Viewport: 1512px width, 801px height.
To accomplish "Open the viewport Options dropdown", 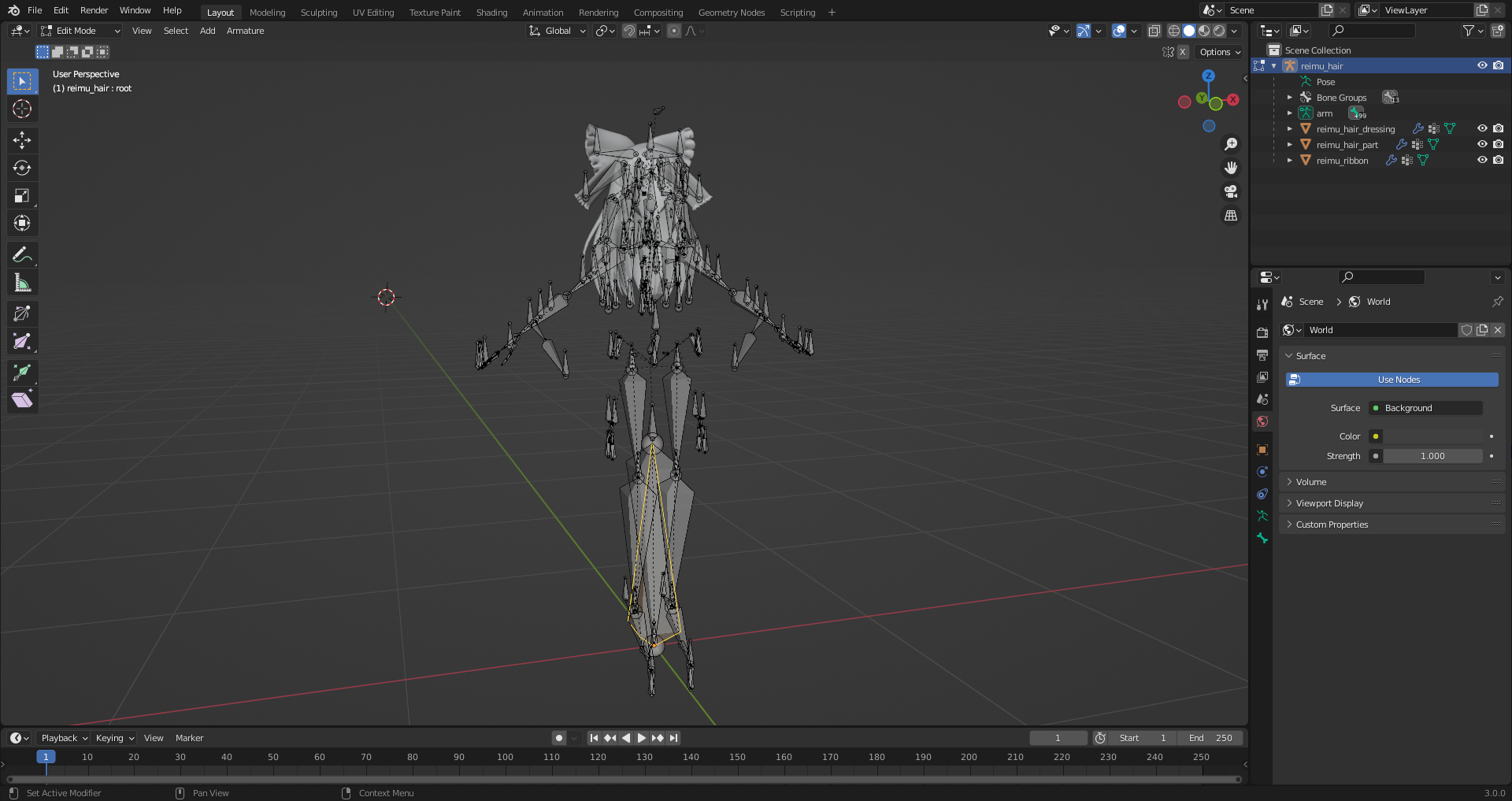I will pyautogui.click(x=1219, y=52).
